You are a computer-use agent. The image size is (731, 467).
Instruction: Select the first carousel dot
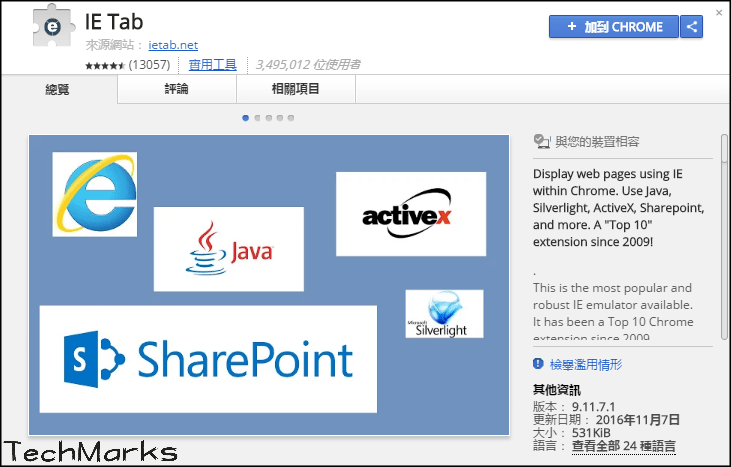[x=246, y=118]
